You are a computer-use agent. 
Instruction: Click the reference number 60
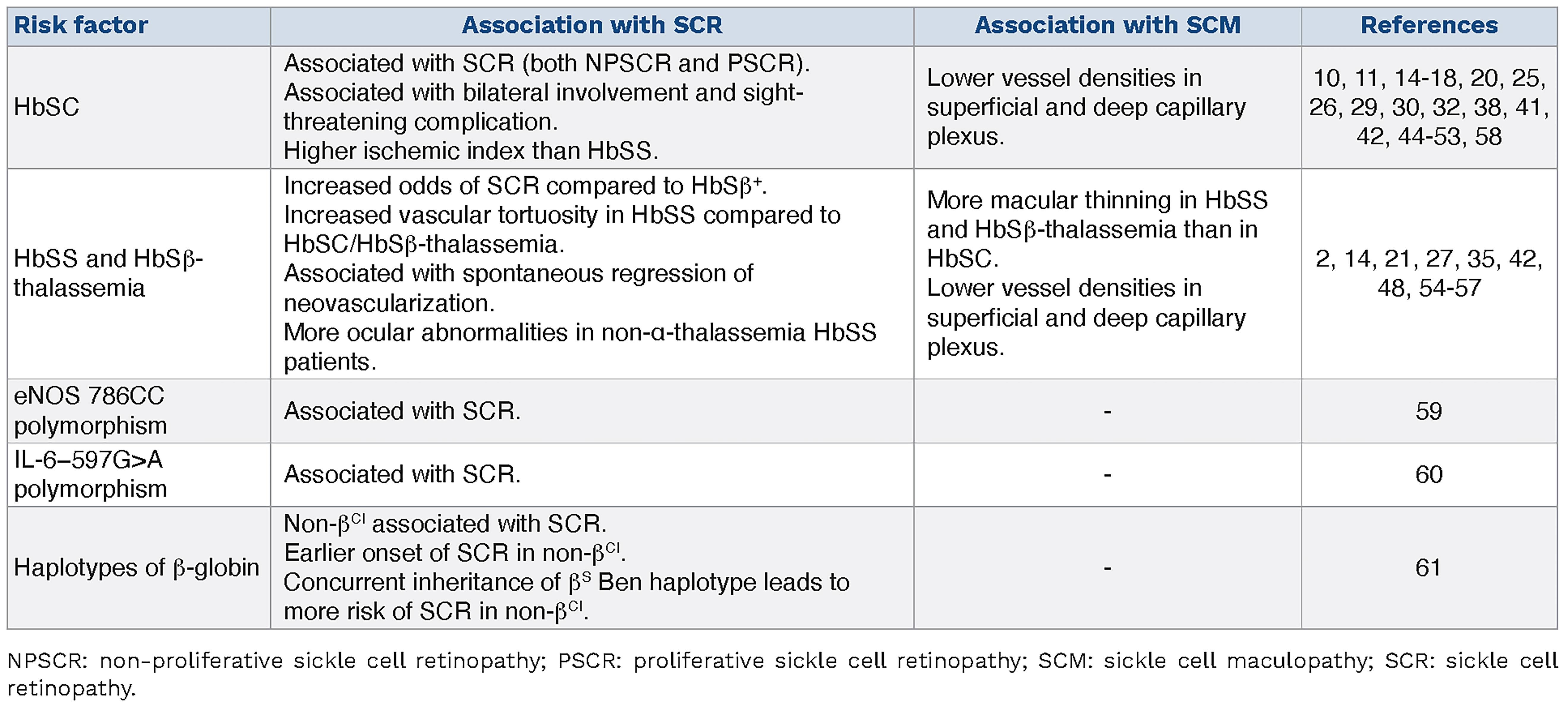(1429, 474)
